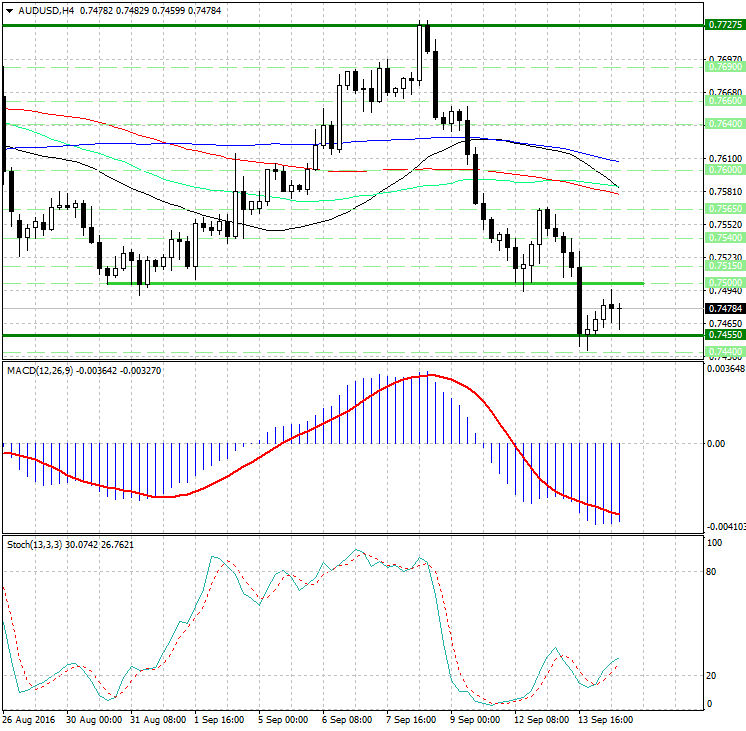Click the tallest candle at the 0.77275 peak
This screenshot has width=746, height=731.
427,38
